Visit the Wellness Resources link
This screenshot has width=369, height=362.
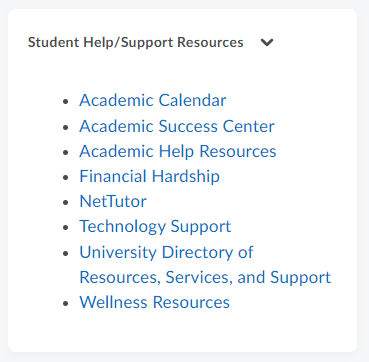(154, 302)
